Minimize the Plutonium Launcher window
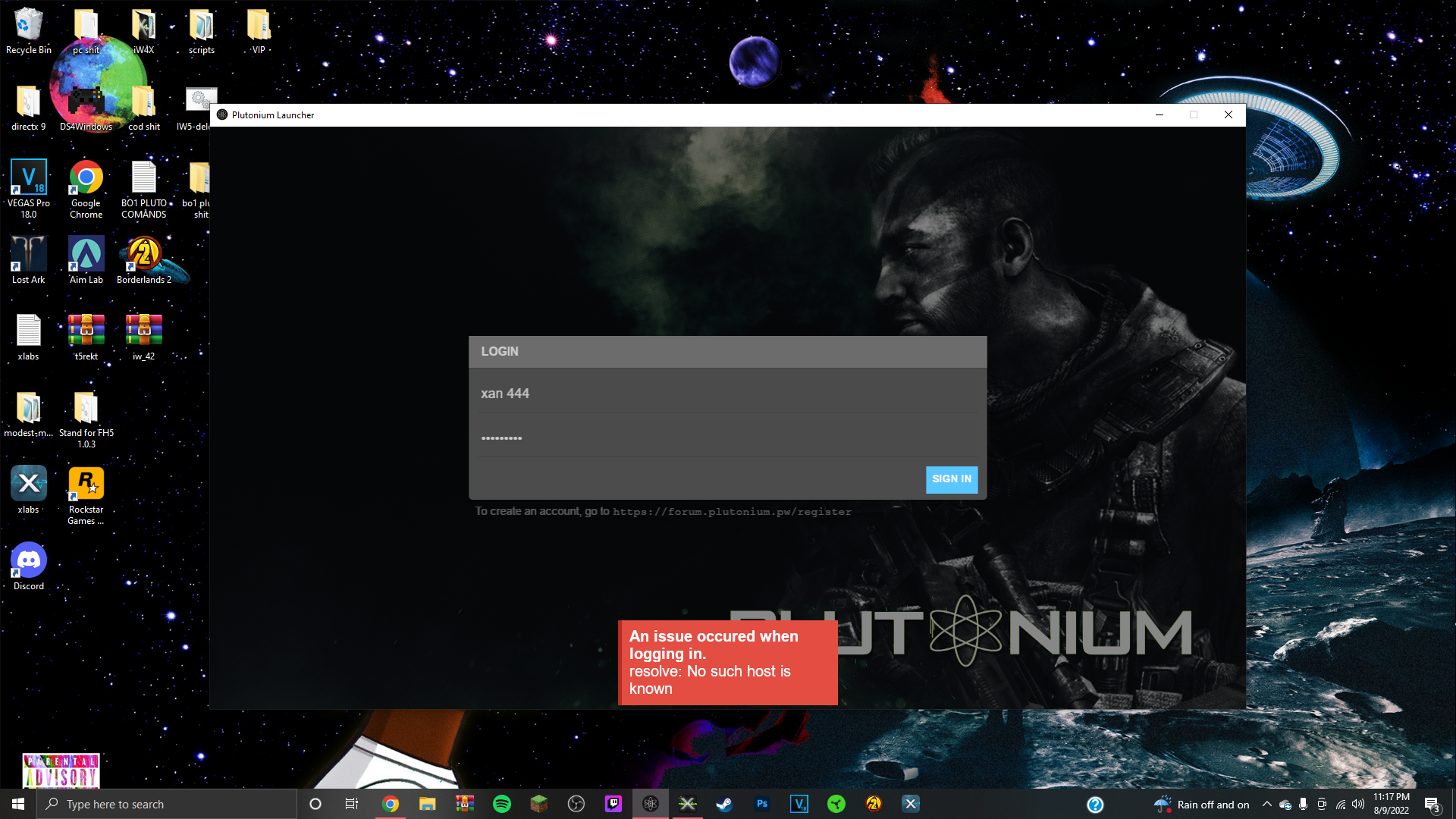The image size is (1456, 819). point(1159,115)
